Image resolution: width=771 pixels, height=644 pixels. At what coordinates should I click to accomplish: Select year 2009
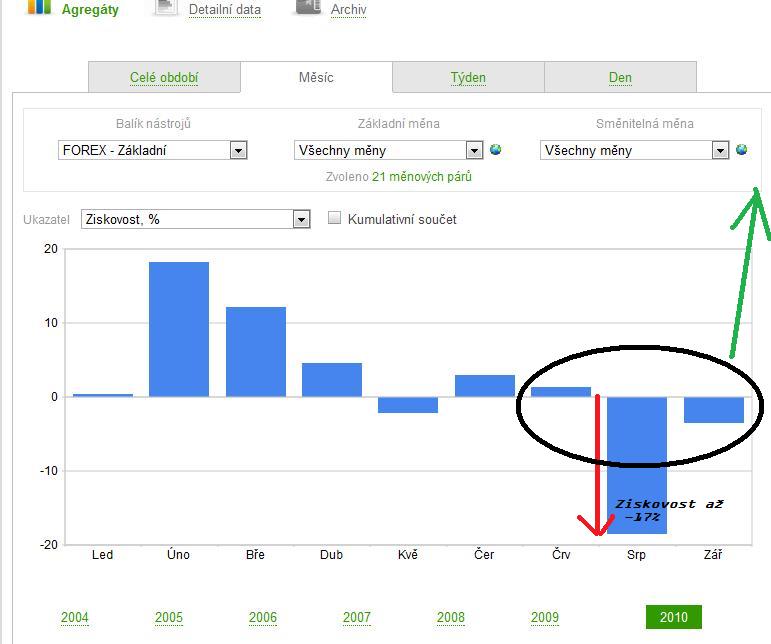pyautogui.click(x=545, y=617)
